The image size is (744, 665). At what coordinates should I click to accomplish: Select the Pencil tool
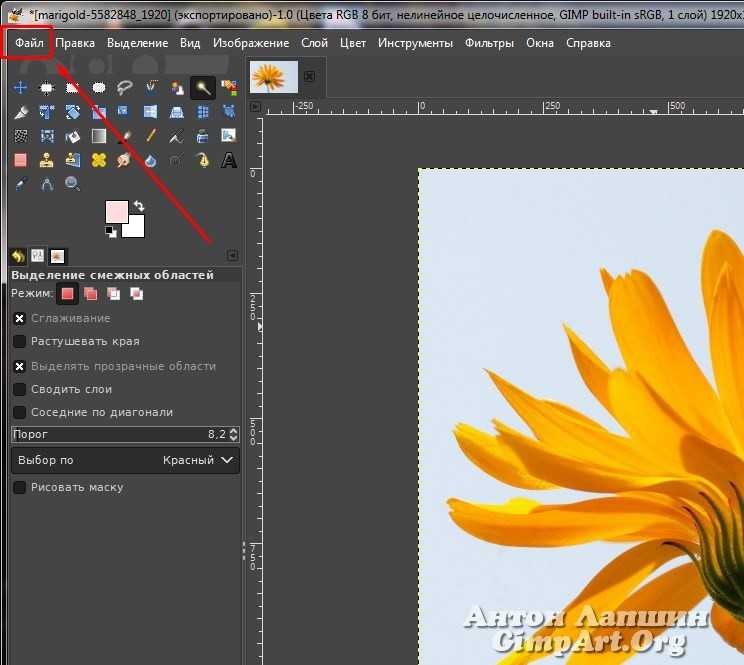tap(151, 137)
